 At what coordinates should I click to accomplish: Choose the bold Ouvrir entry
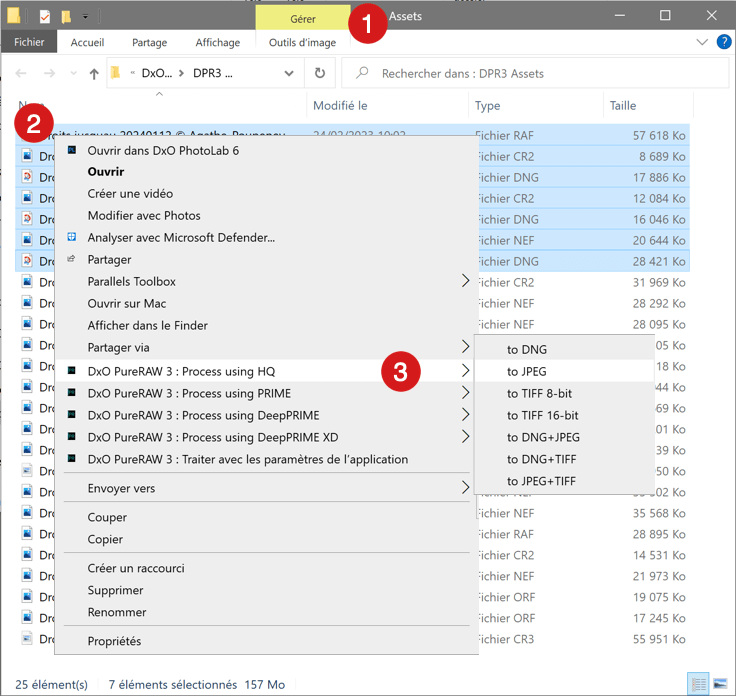106,172
